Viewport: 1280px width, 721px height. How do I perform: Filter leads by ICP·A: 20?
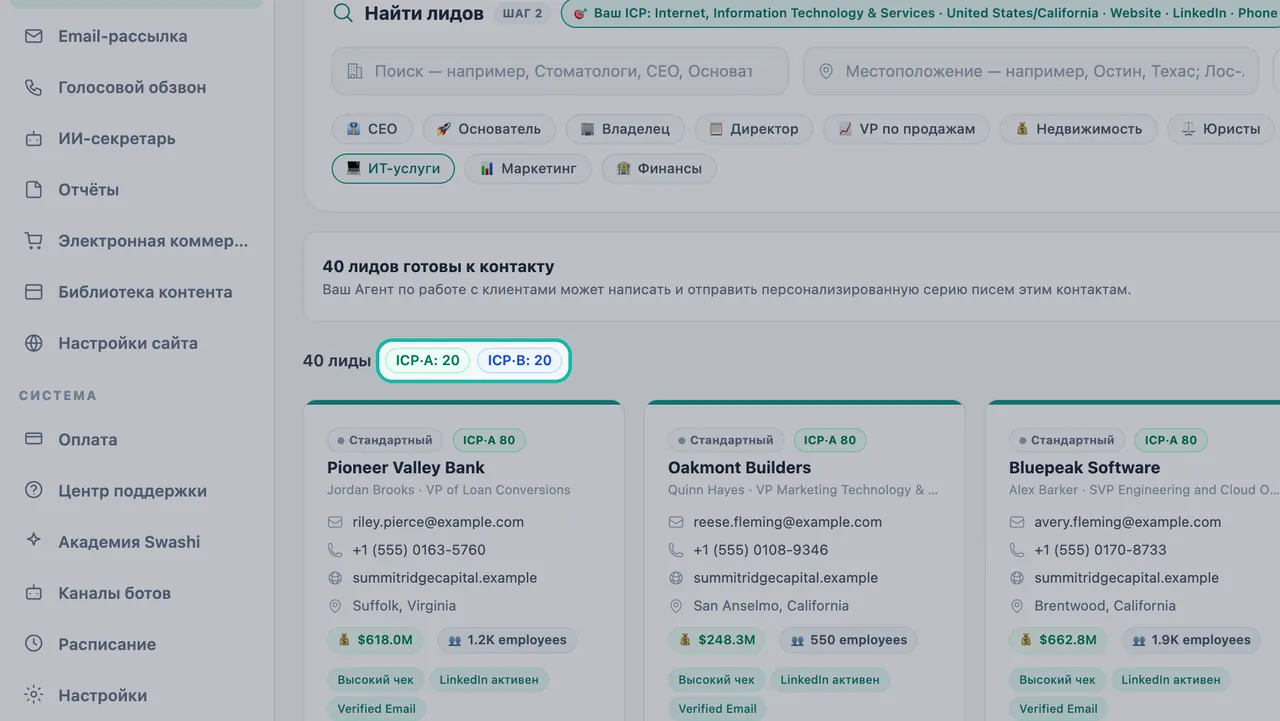tap(428, 361)
